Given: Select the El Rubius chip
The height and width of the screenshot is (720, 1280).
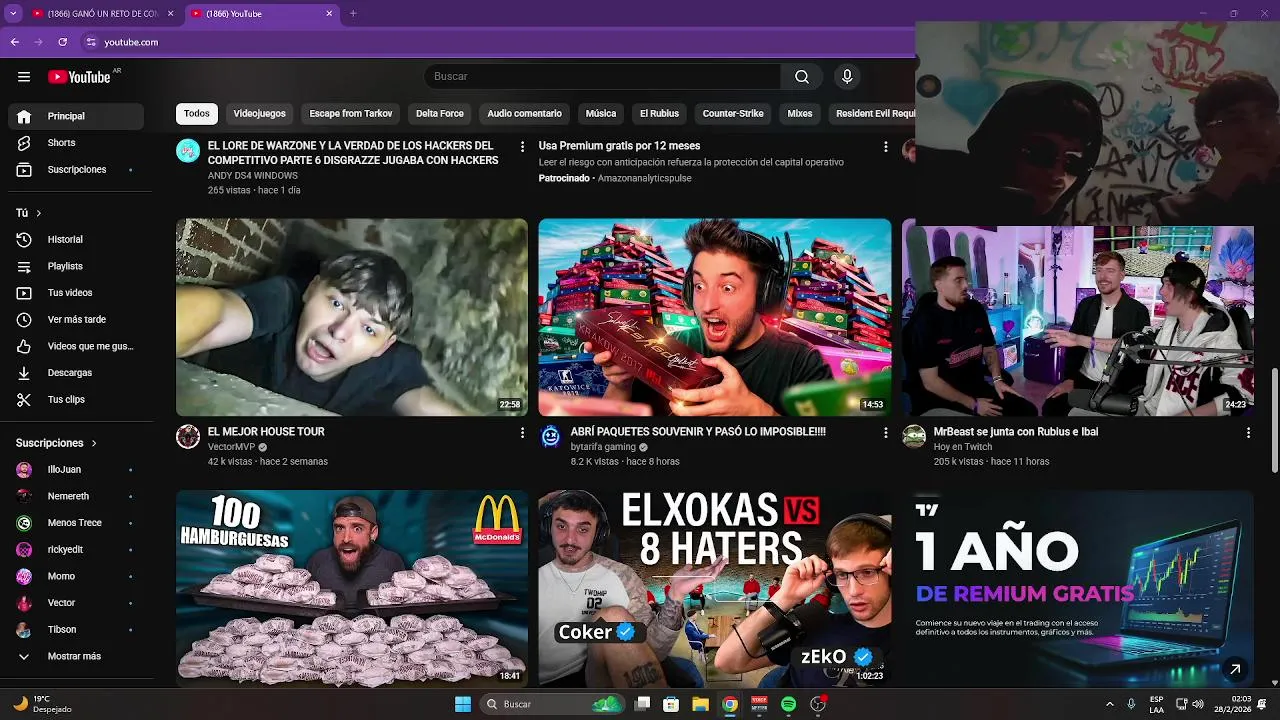Looking at the screenshot, I should tap(659, 114).
